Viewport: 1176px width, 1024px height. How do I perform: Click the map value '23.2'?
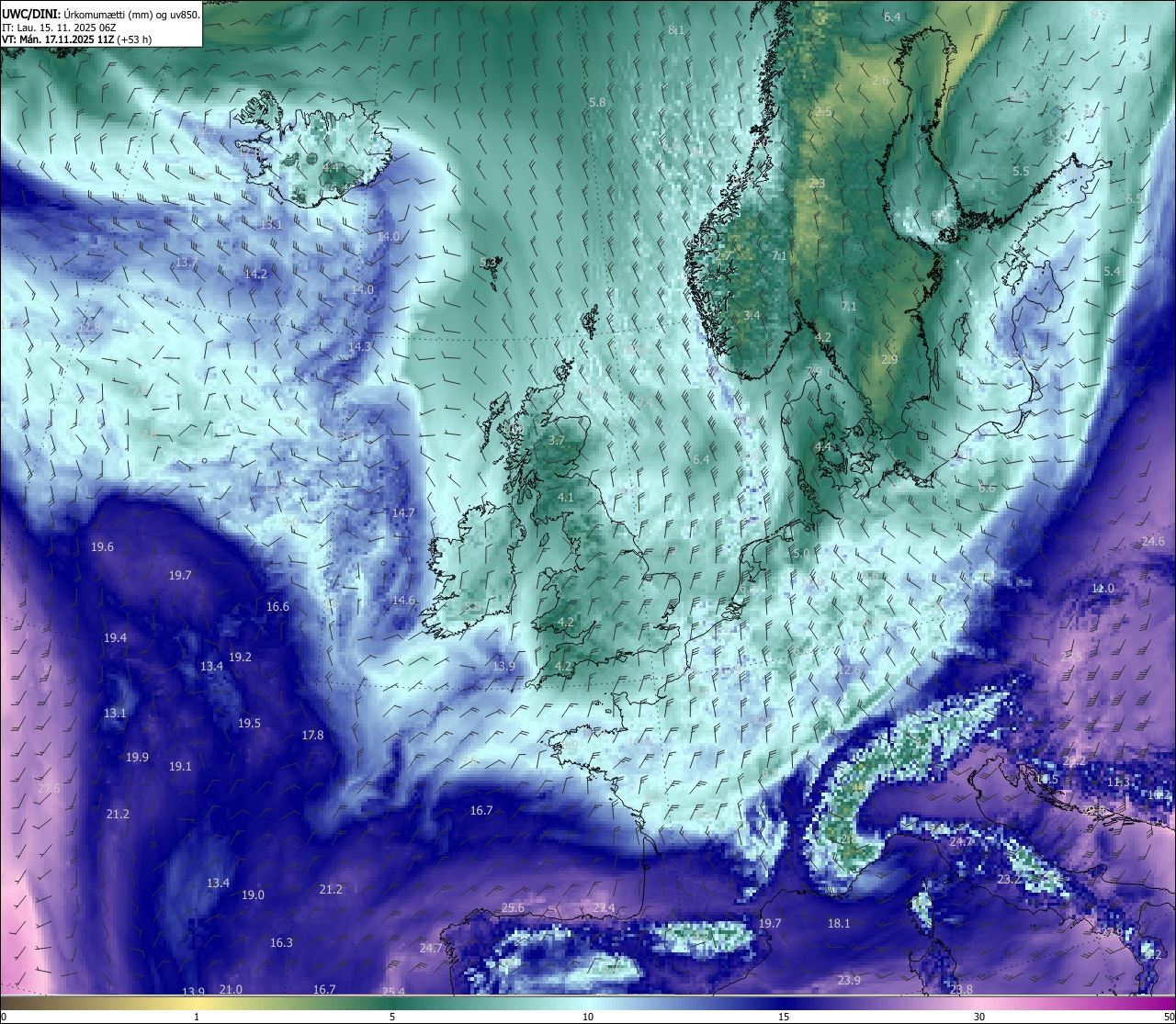tap(1009, 880)
